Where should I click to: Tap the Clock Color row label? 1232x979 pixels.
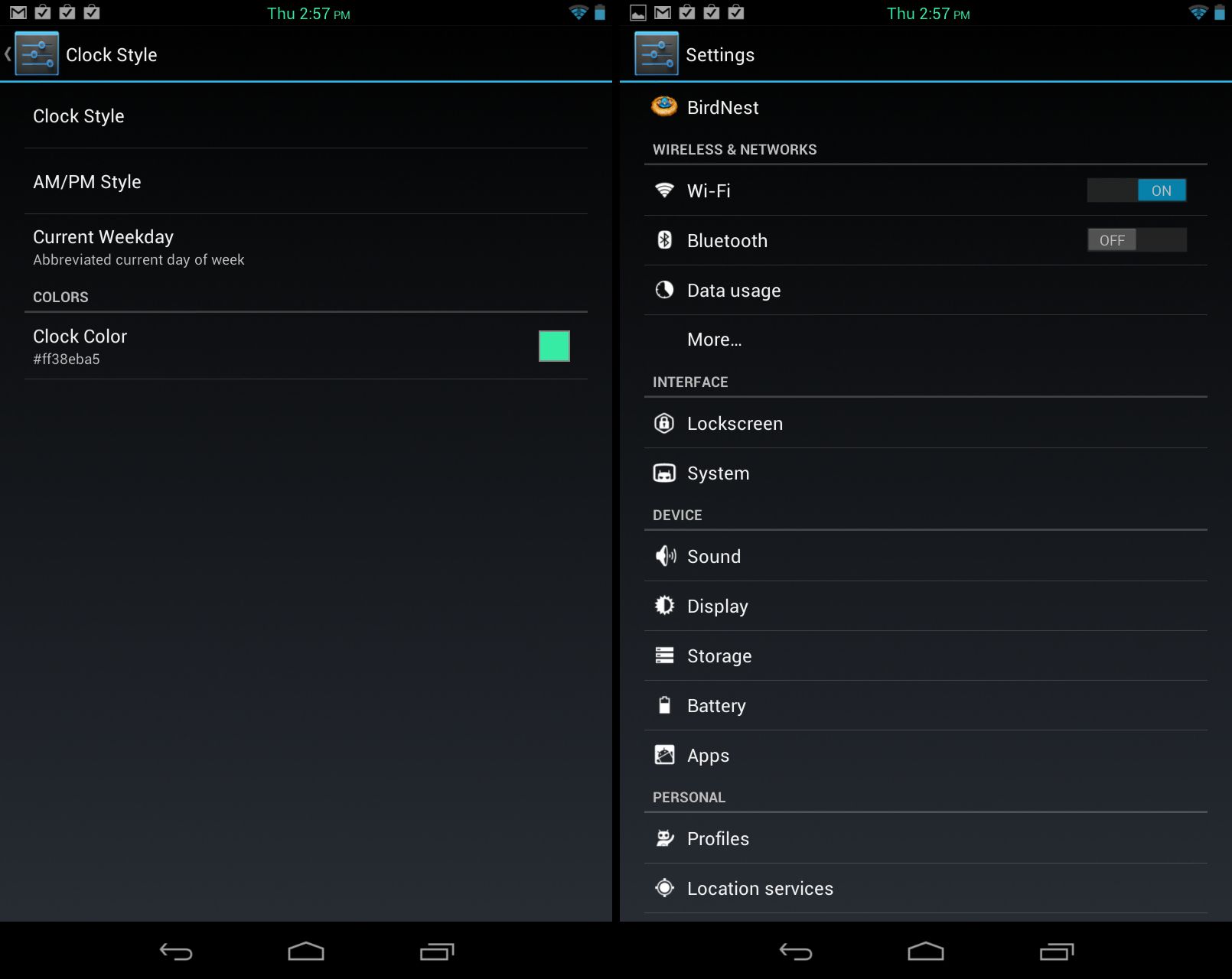tap(80, 336)
